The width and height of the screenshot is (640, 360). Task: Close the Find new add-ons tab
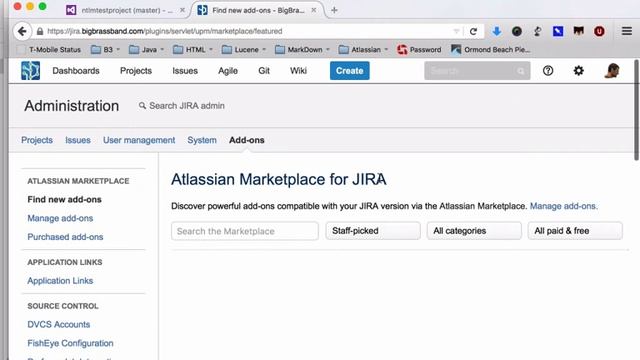pyautogui.click(x=313, y=10)
